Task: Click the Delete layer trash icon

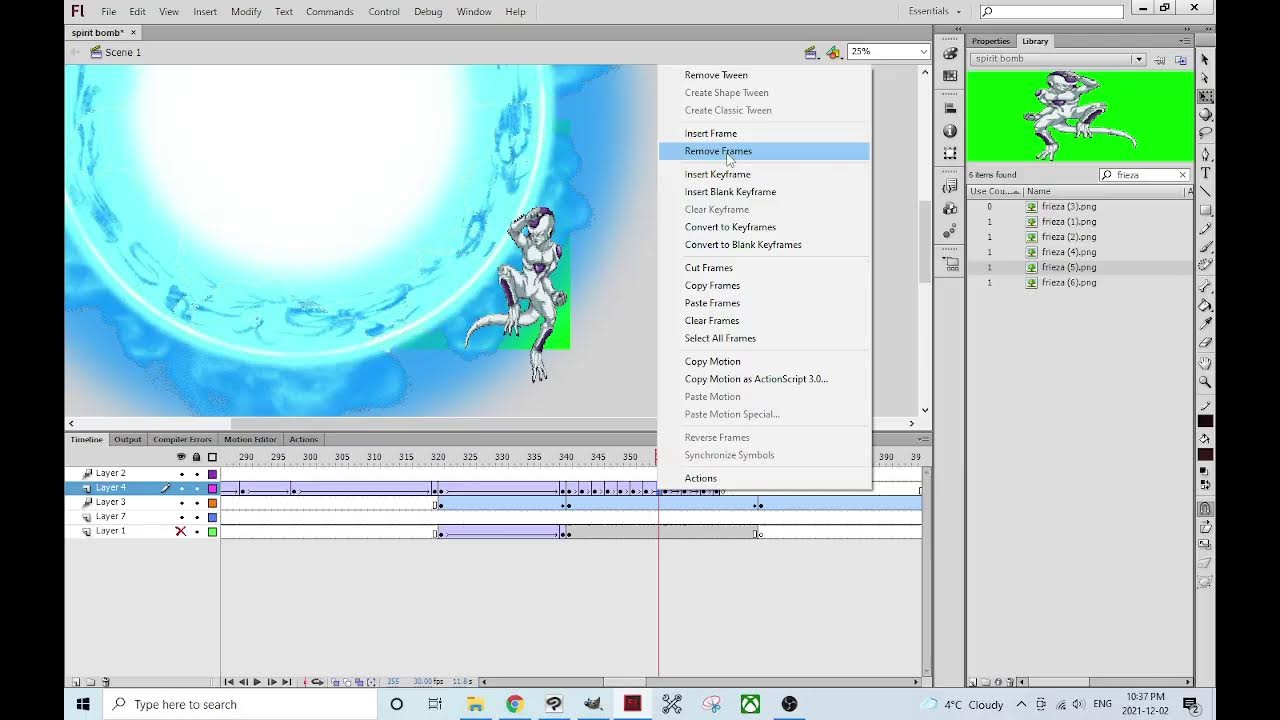Action: [105, 682]
